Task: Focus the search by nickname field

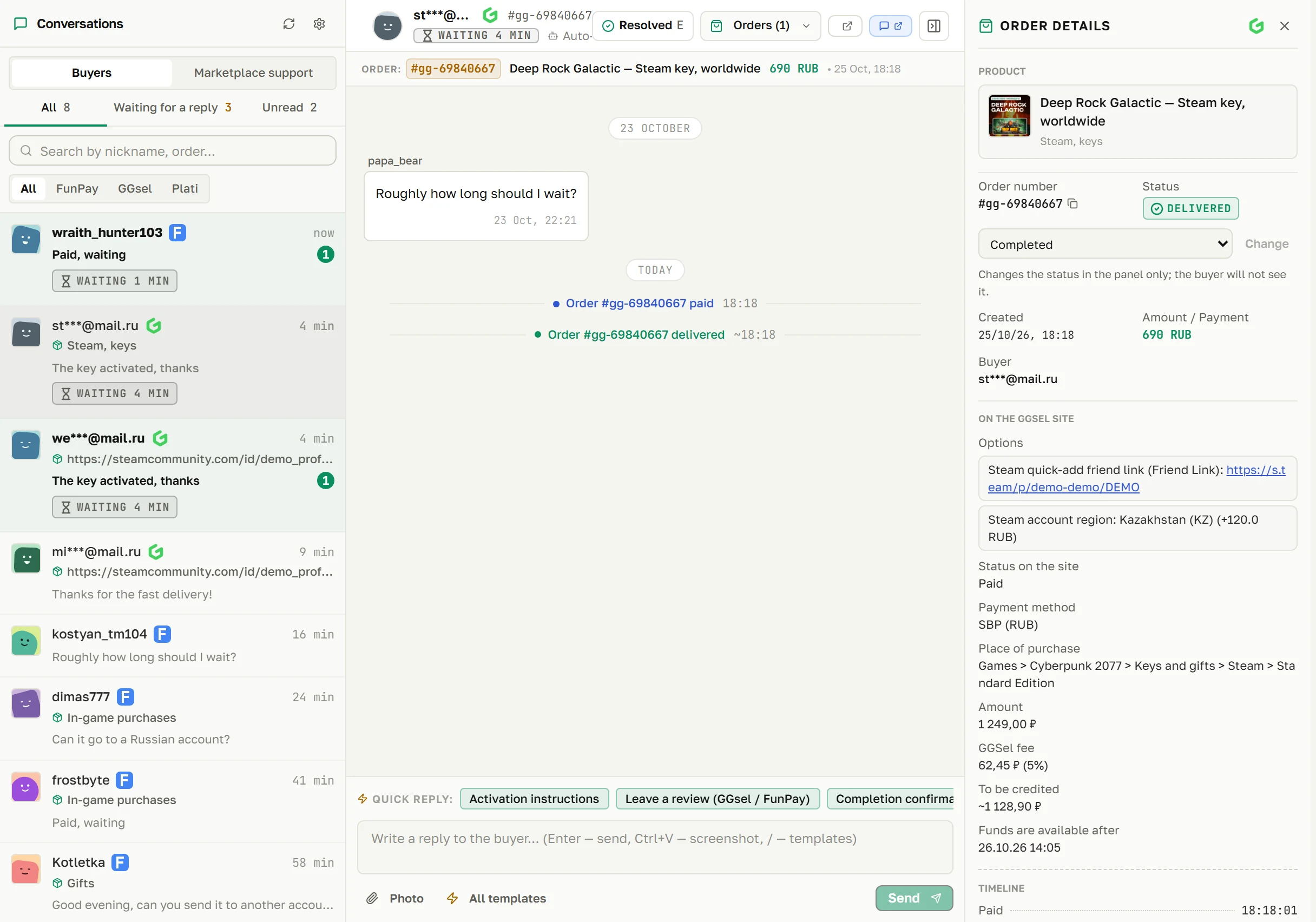Action: [173, 151]
